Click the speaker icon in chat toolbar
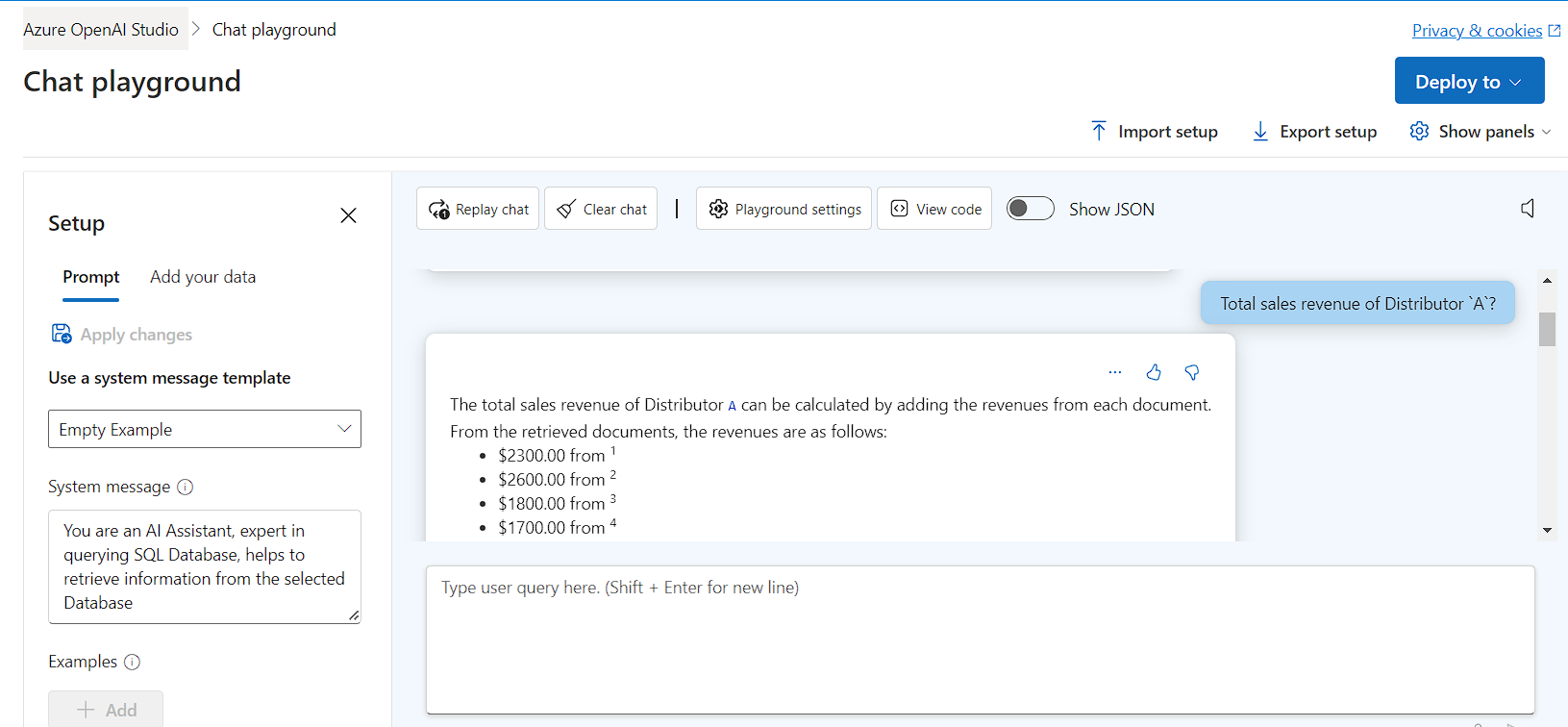This screenshot has width=1568, height=727. (x=1528, y=209)
